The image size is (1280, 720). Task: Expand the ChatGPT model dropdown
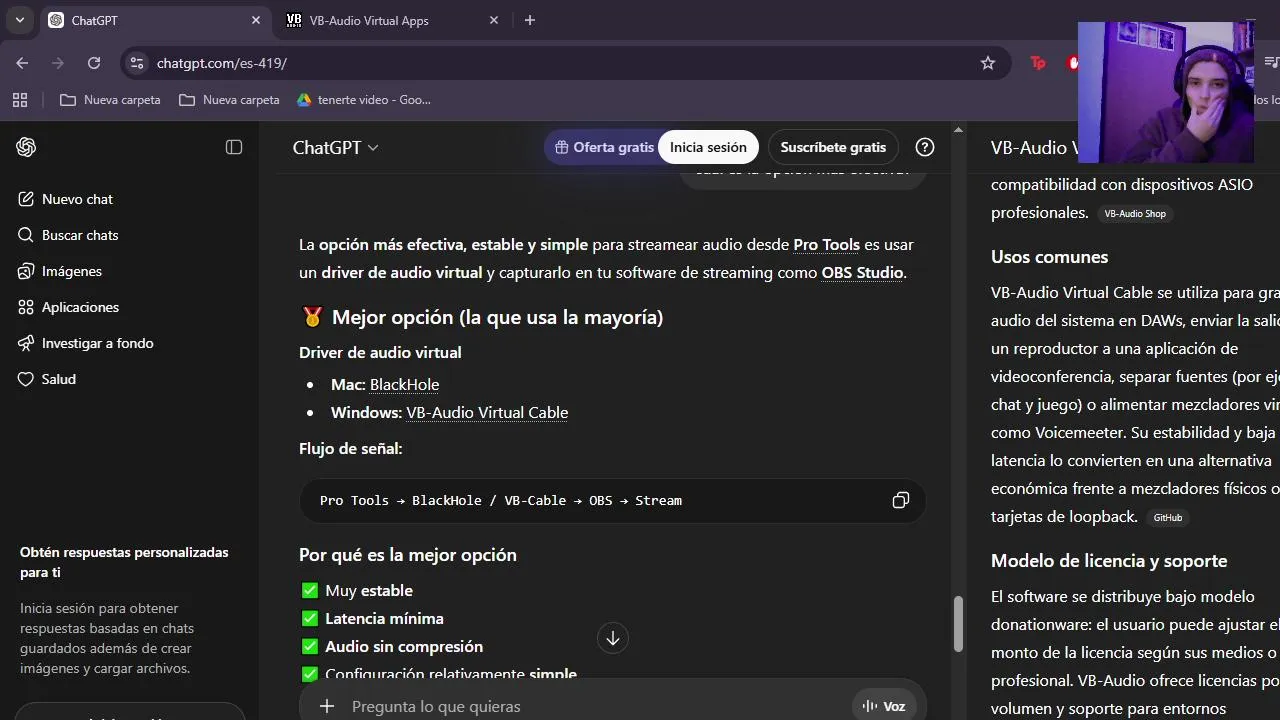(x=335, y=147)
